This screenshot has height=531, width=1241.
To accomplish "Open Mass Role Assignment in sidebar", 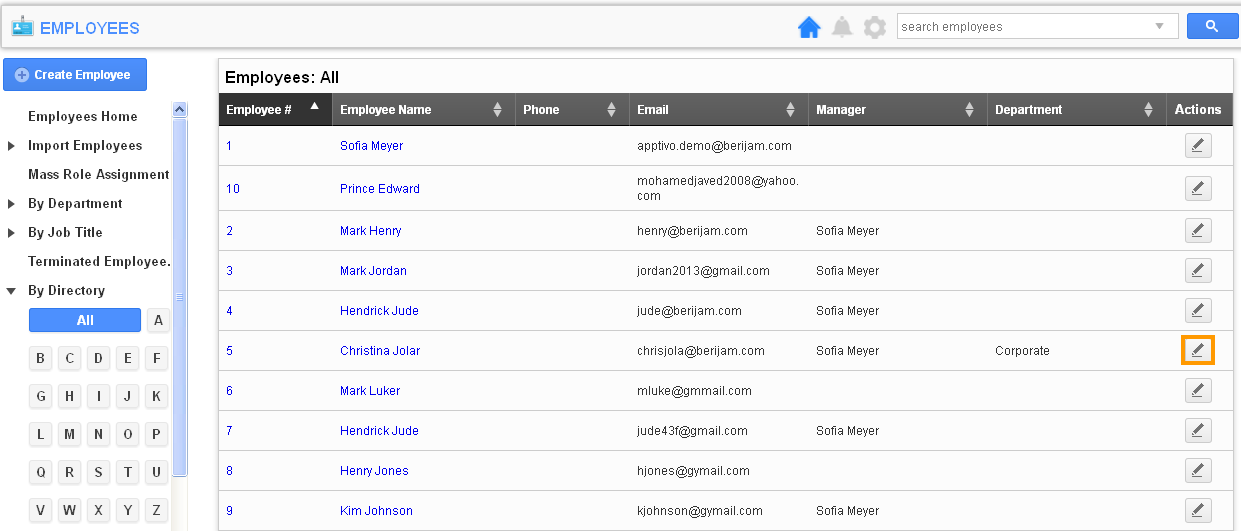I will (98, 175).
